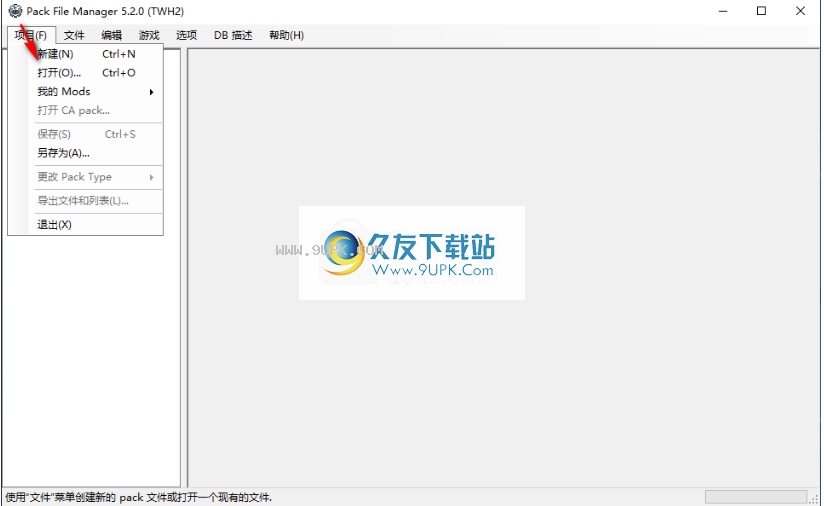Screen dimensions: 824x506
Task: Open the 选项 menu
Action: [x=186, y=35]
